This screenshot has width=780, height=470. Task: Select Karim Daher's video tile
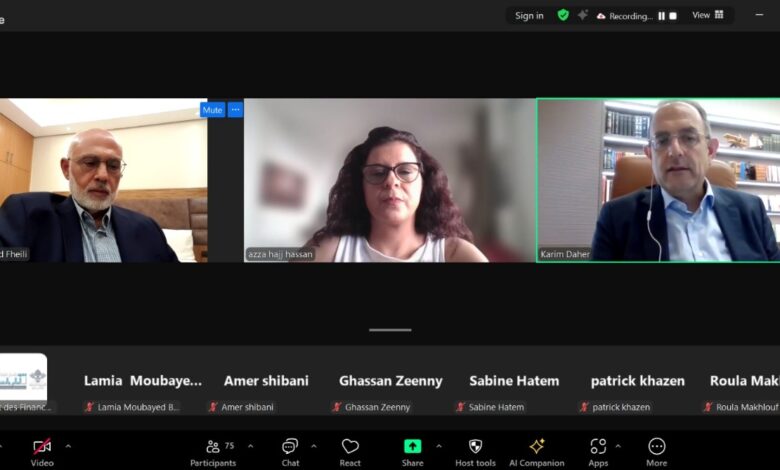[x=658, y=180]
